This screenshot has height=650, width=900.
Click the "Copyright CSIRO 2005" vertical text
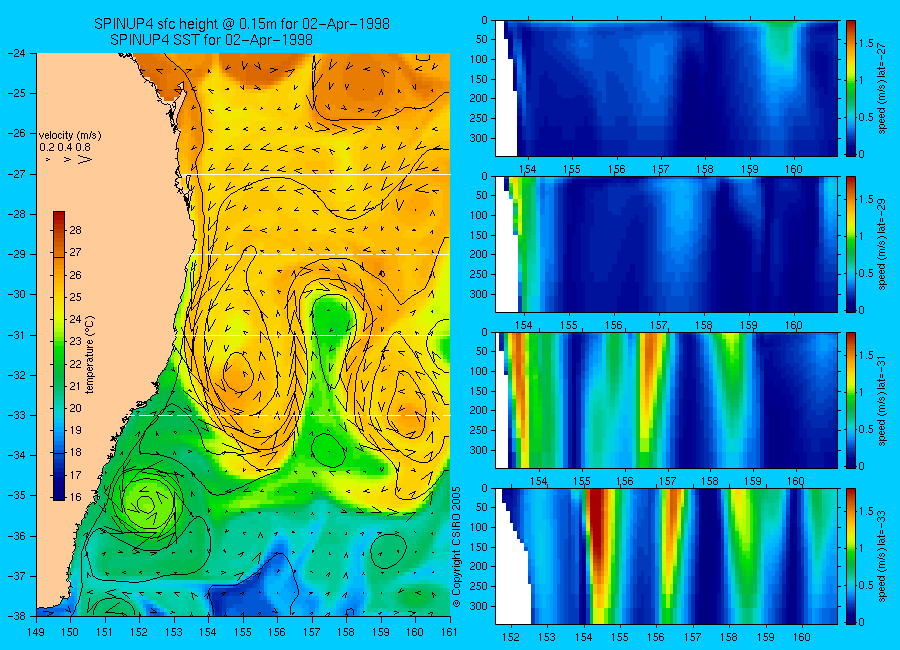(x=456, y=547)
